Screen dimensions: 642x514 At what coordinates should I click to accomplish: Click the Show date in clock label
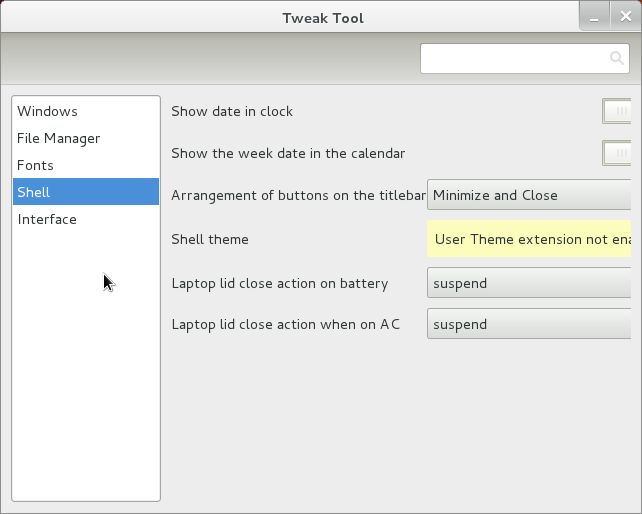pos(232,111)
